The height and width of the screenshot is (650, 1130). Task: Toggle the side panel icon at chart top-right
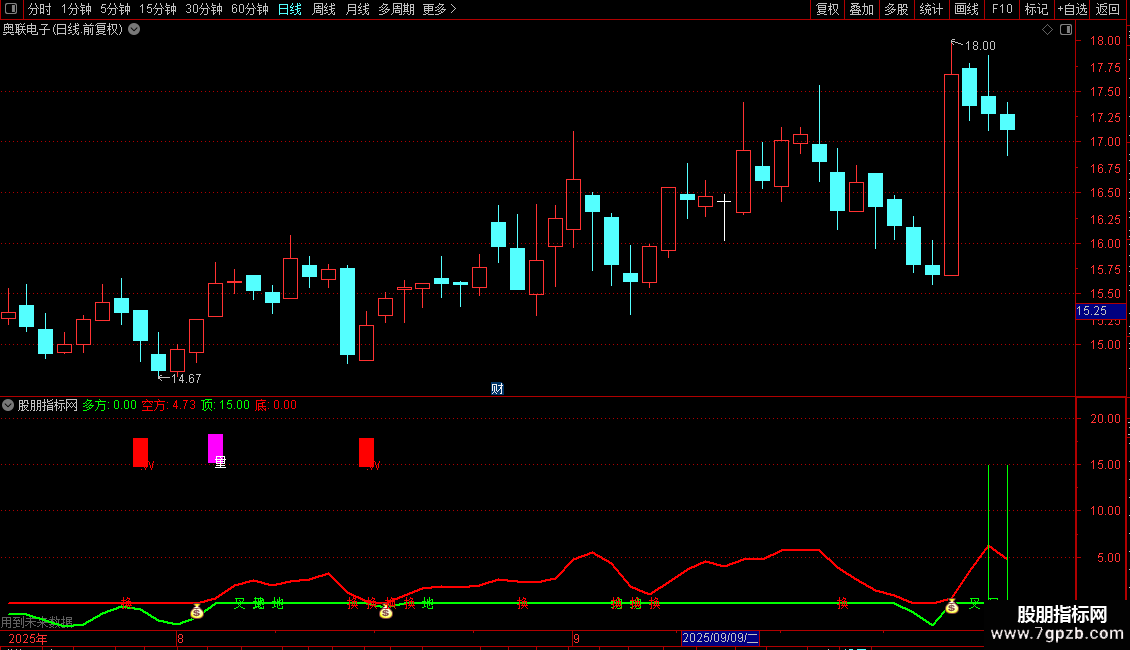(1066, 30)
